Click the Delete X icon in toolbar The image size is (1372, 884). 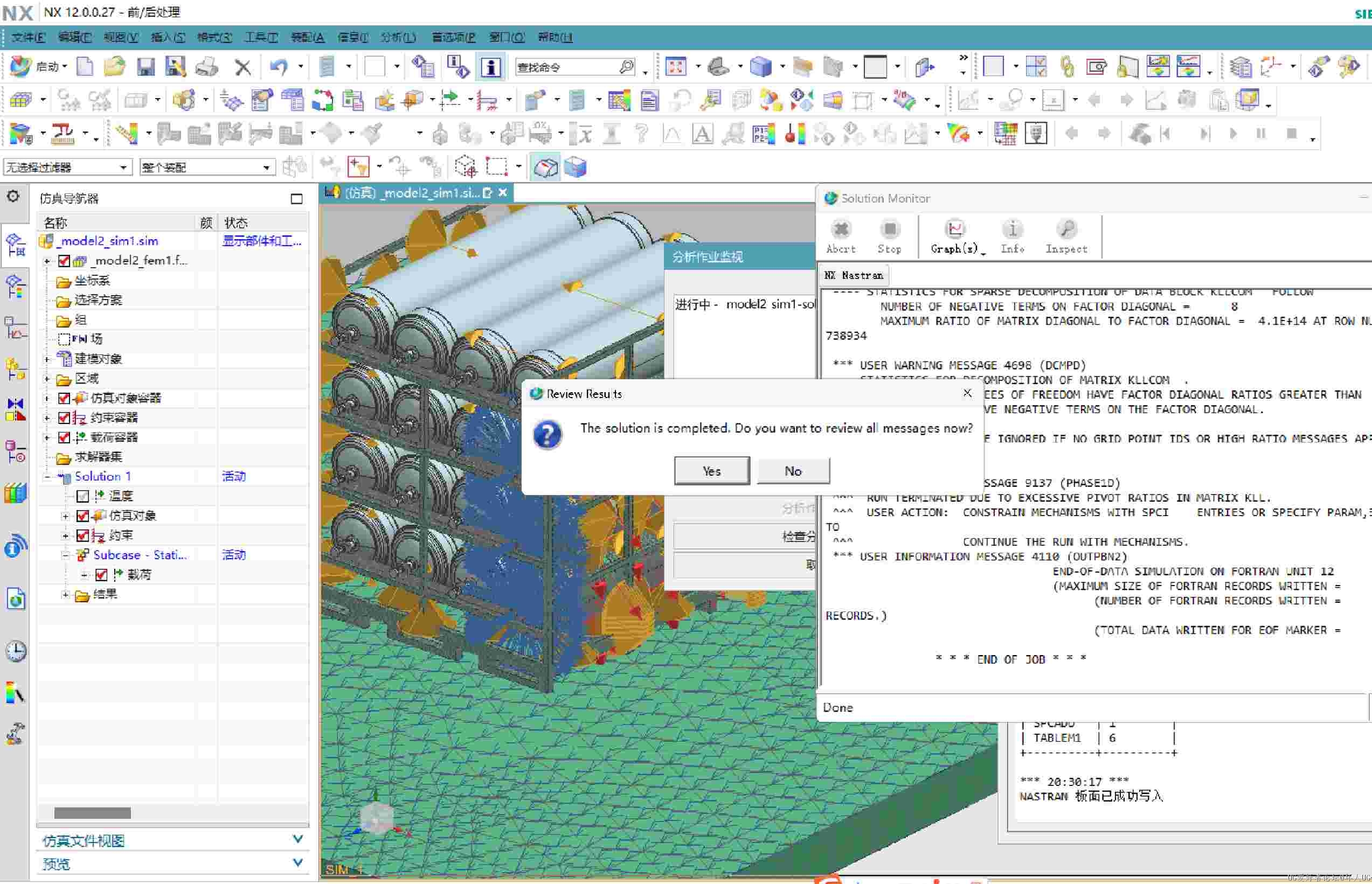(x=243, y=67)
